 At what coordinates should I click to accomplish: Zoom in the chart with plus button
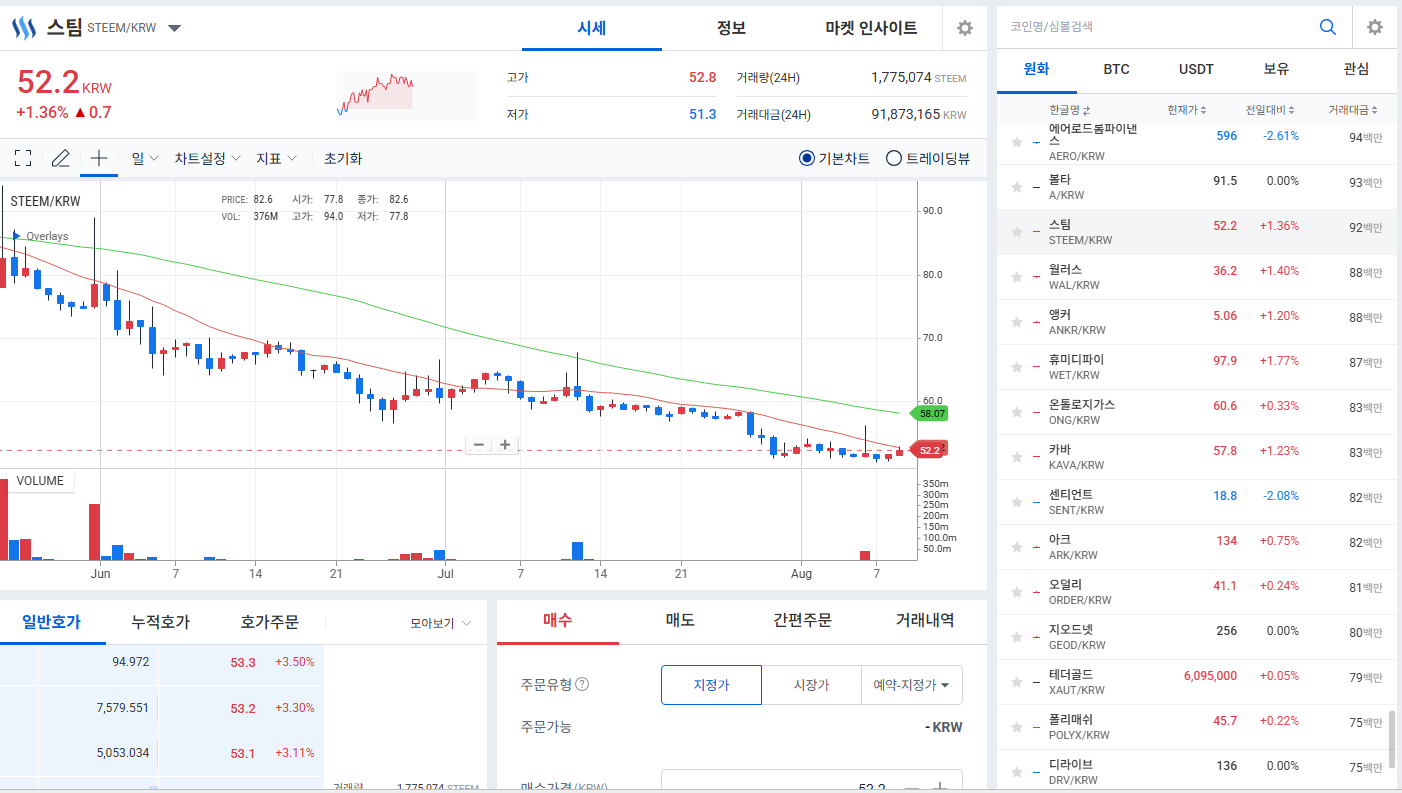[505, 445]
